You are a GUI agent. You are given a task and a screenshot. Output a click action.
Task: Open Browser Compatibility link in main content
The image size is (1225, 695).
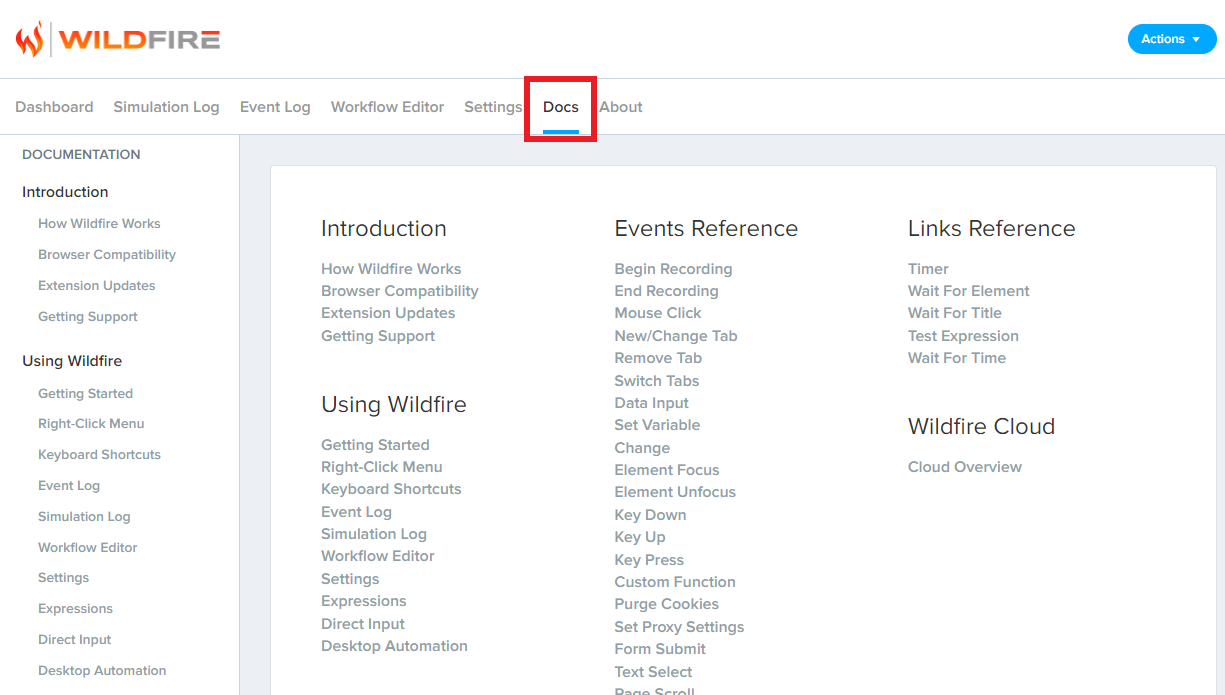pos(399,291)
